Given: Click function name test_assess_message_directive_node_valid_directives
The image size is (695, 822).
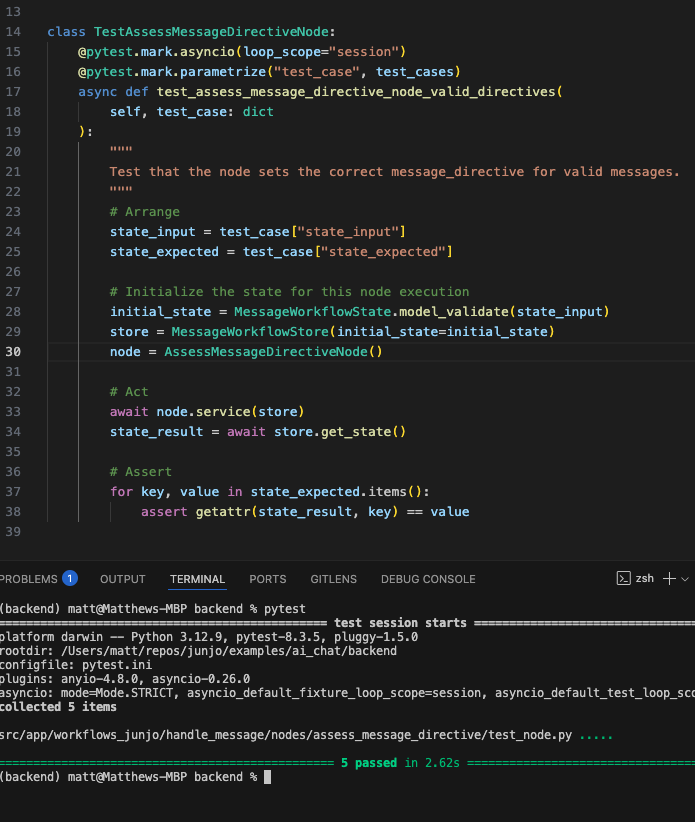Looking at the screenshot, I should click(x=356, y=92).
